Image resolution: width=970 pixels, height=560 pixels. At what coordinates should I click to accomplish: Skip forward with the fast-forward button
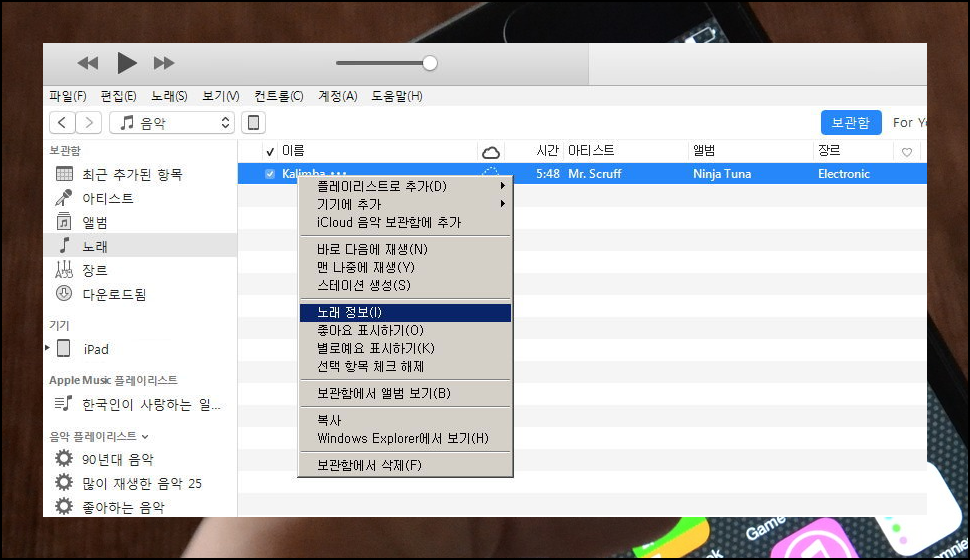coord(164,62)
